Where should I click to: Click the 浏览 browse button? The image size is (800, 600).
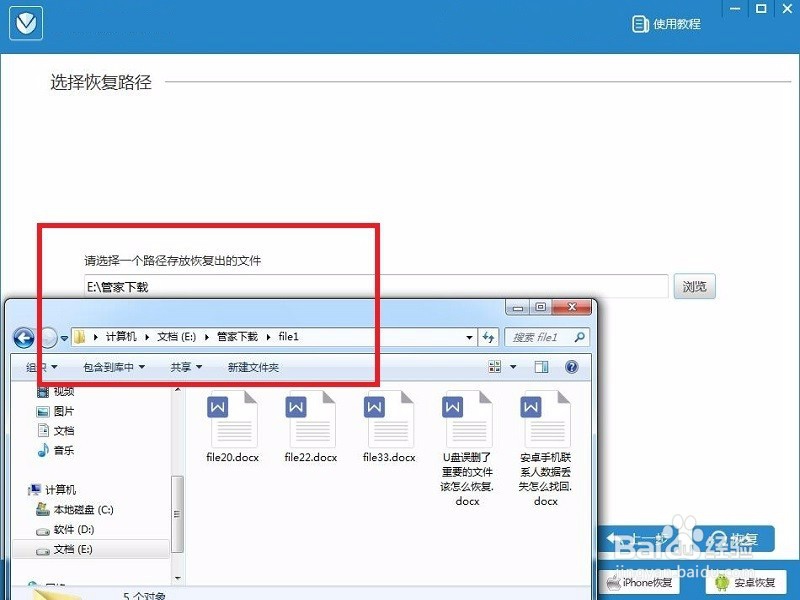(x=695, y=286)
